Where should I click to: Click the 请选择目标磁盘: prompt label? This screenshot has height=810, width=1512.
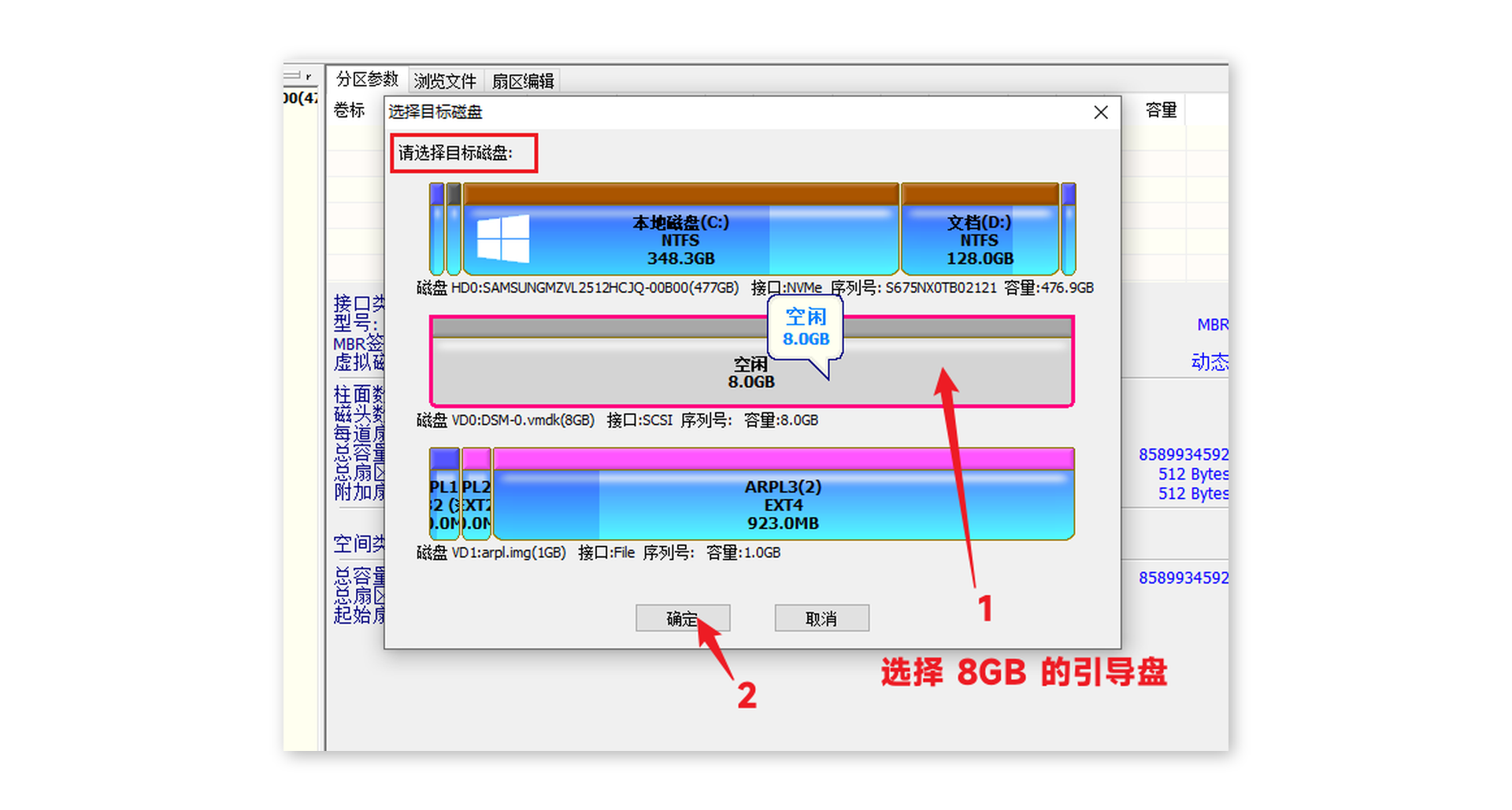click(x=455, y=153)
